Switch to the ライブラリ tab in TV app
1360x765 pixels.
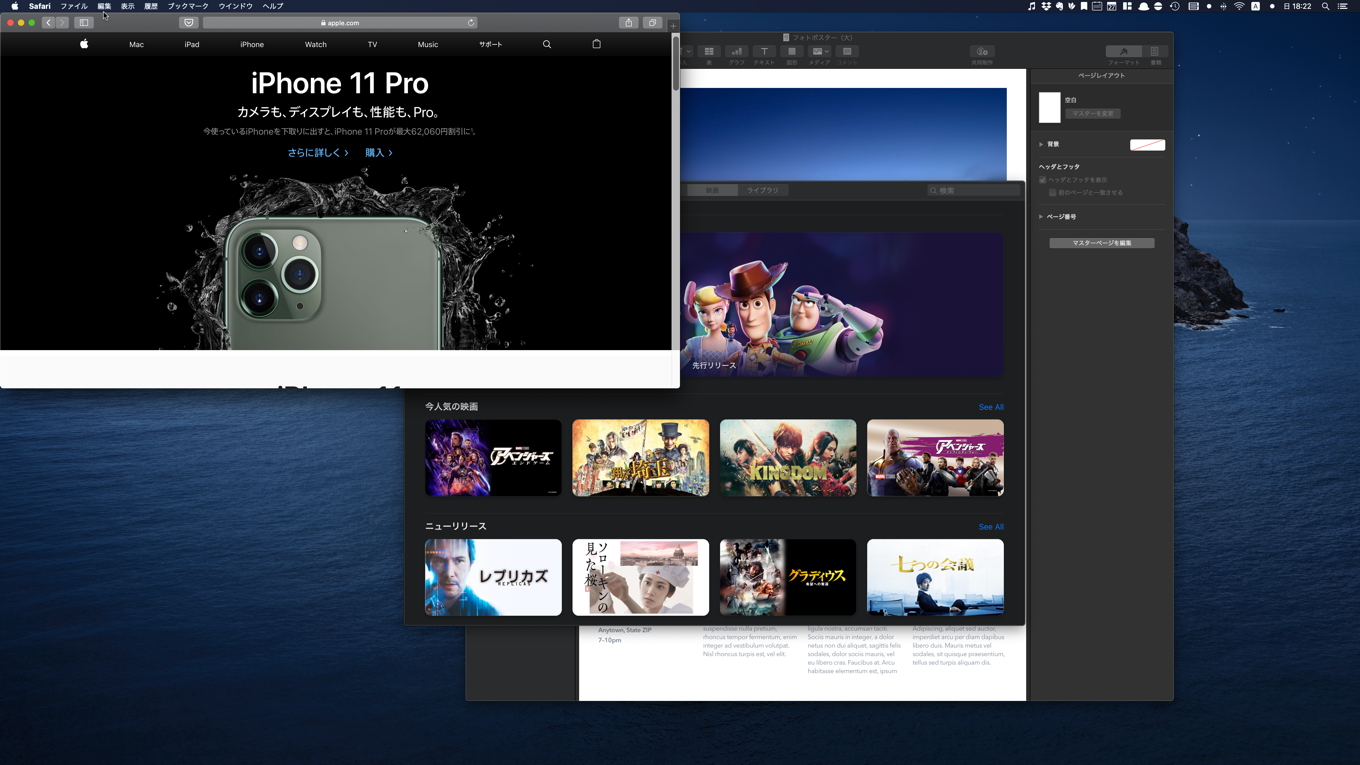763,190
